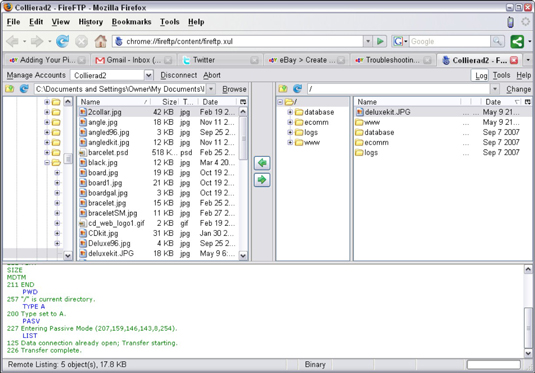This screenshot has height=373, width=535.
Task: Click the Manage Accounts button
Action: click(36, 75)
